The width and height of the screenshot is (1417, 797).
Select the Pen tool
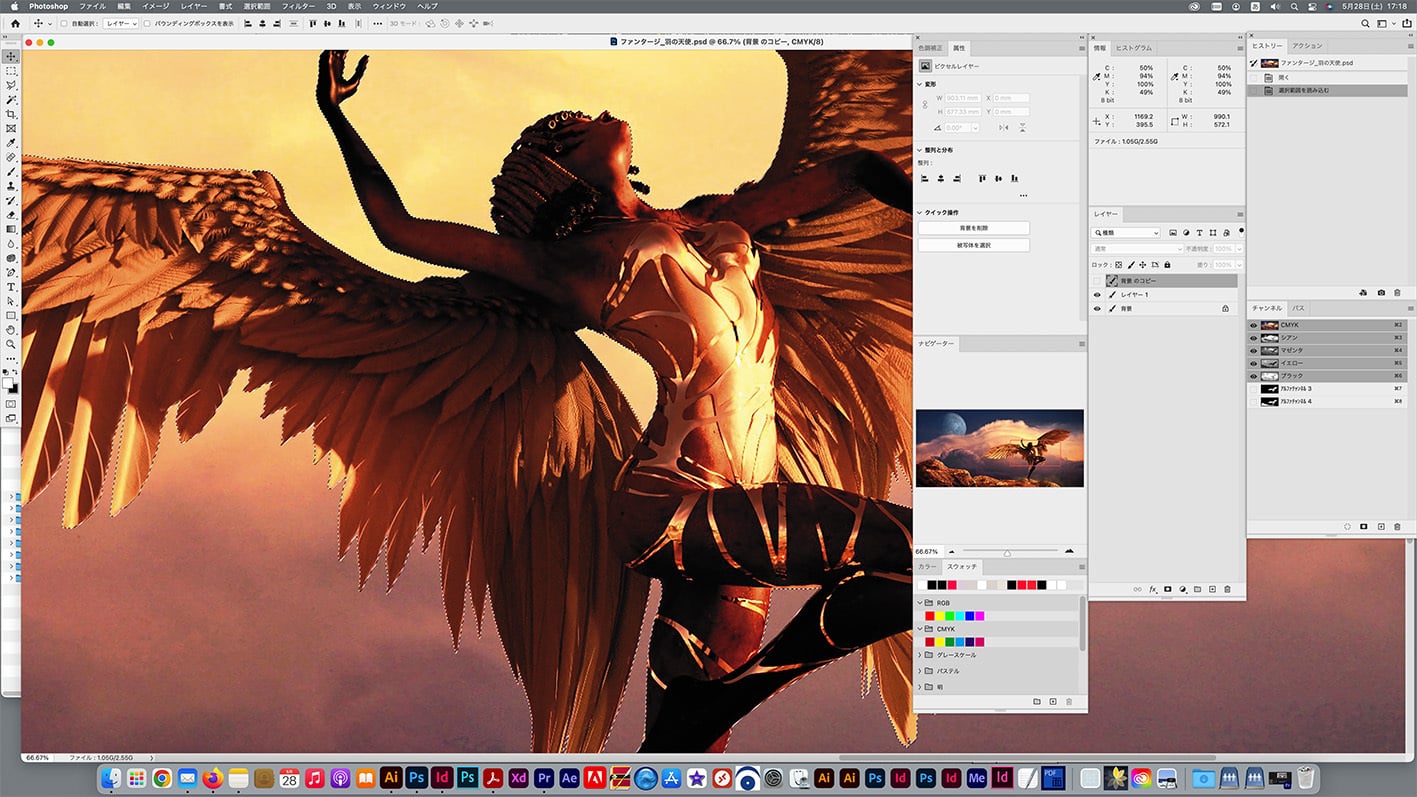pos(11,272)
